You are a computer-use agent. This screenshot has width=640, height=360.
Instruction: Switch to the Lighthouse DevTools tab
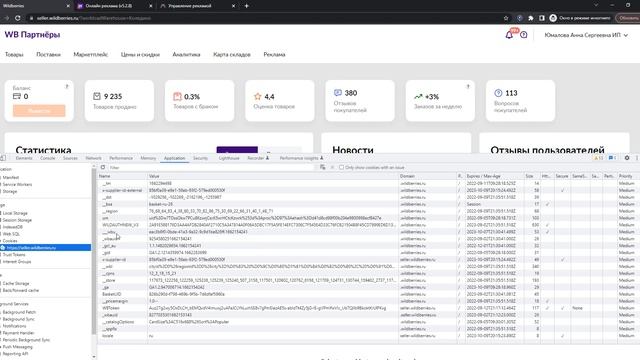click(x=229, y=158)
